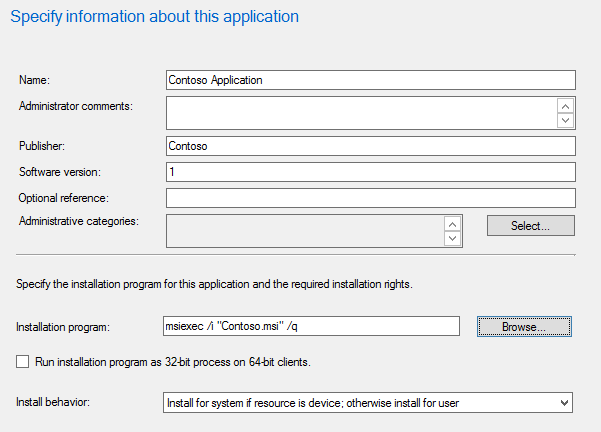Image resolution: width=601 pixels, height=432 pixels.
Task: Click the Name field containing Contoso Application
Action: (370, 80)
